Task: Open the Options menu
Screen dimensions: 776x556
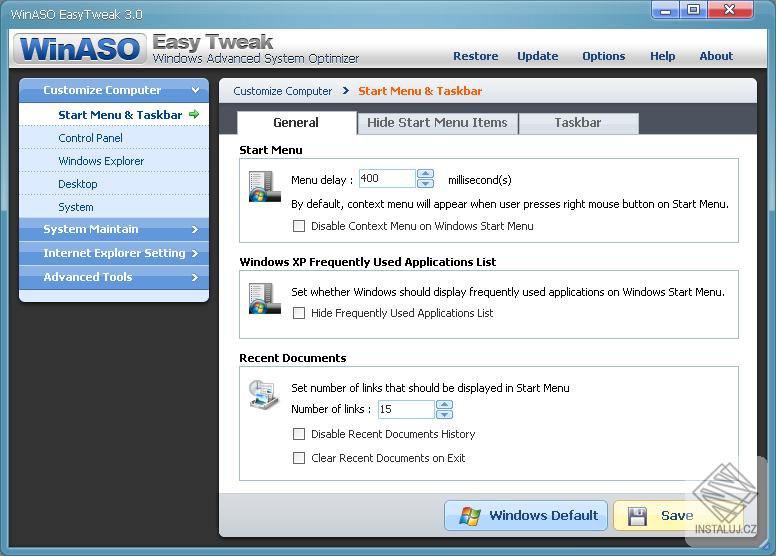Action: 604,56
